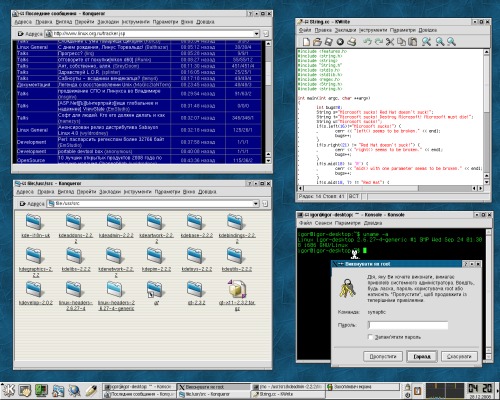Click the Print icon in KWrite toolbar
The width and height of the screenshot is (500, 400).
[352, 42]
